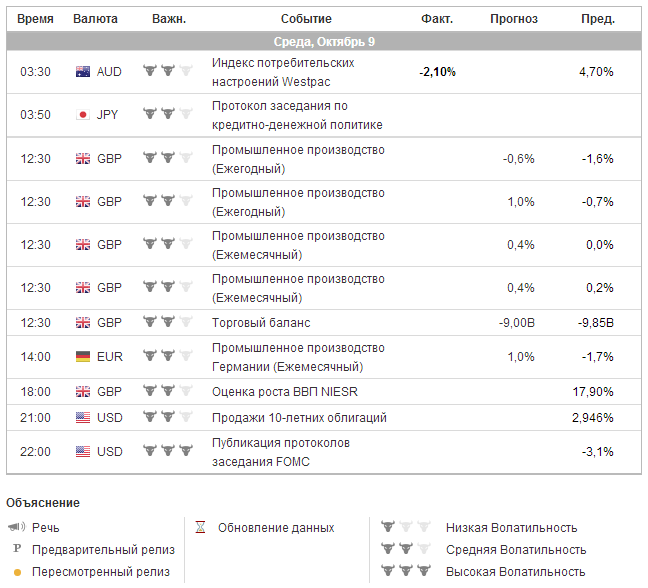Select the Продажи 10-летних облигаций row
Screen dimensions: 648x588
coord(299,418)
